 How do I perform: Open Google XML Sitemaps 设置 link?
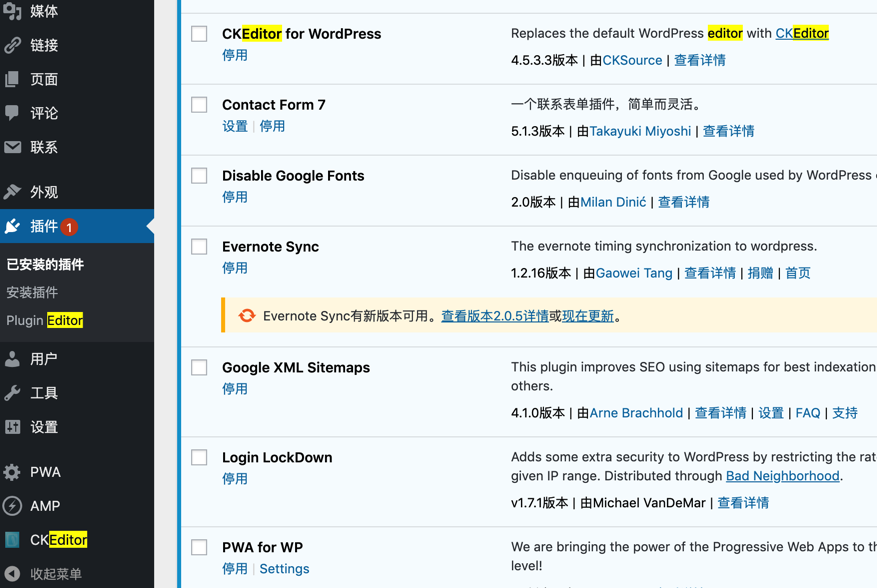[x=771, y=413]
